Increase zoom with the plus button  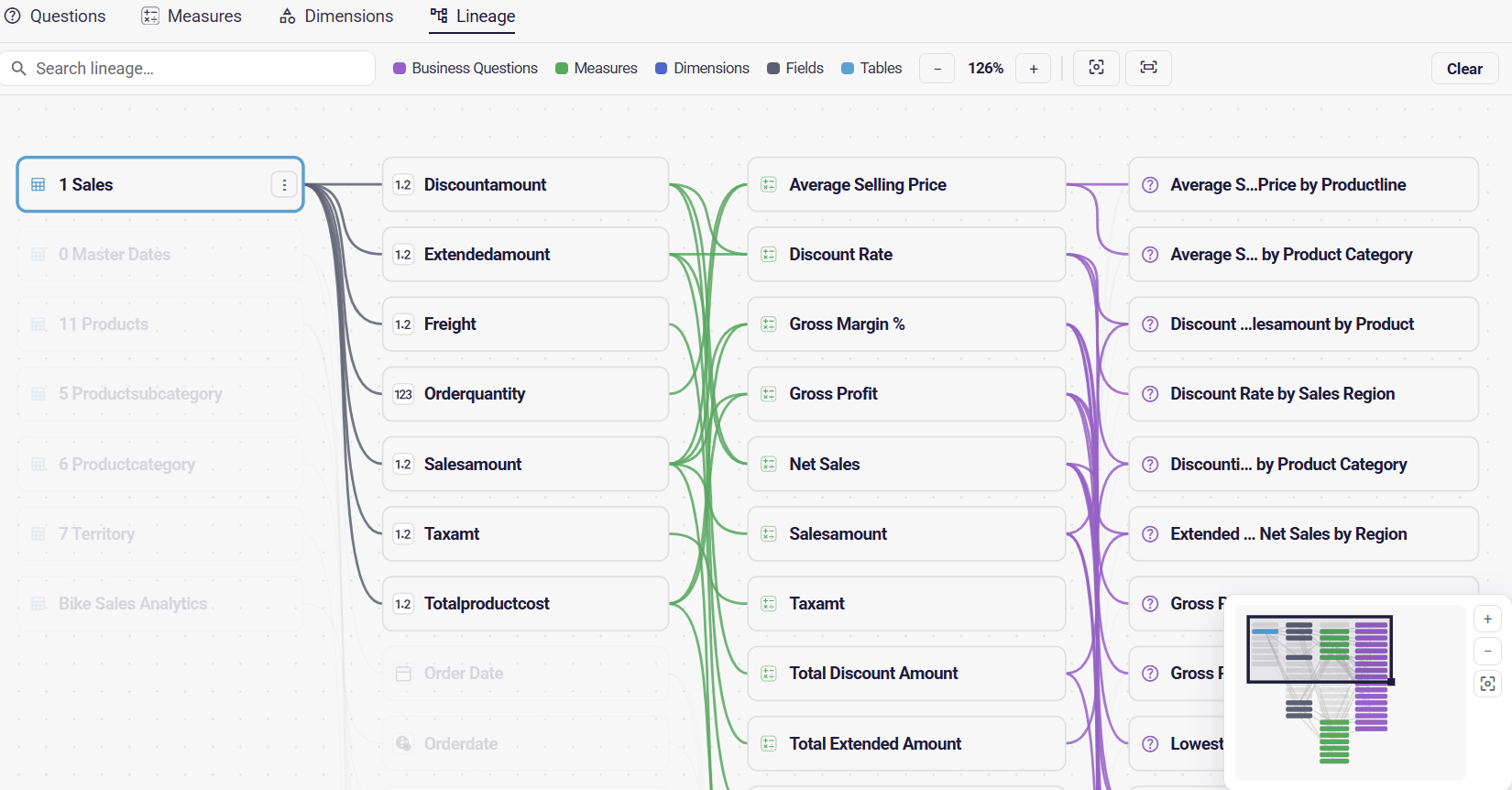(x=1034, y=69)
